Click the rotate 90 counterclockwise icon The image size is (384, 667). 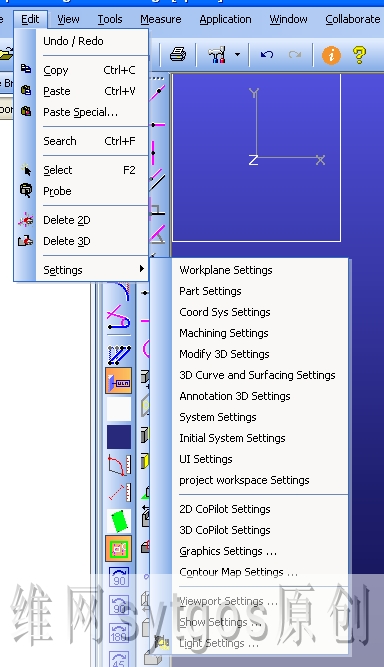tap(119, 605)
